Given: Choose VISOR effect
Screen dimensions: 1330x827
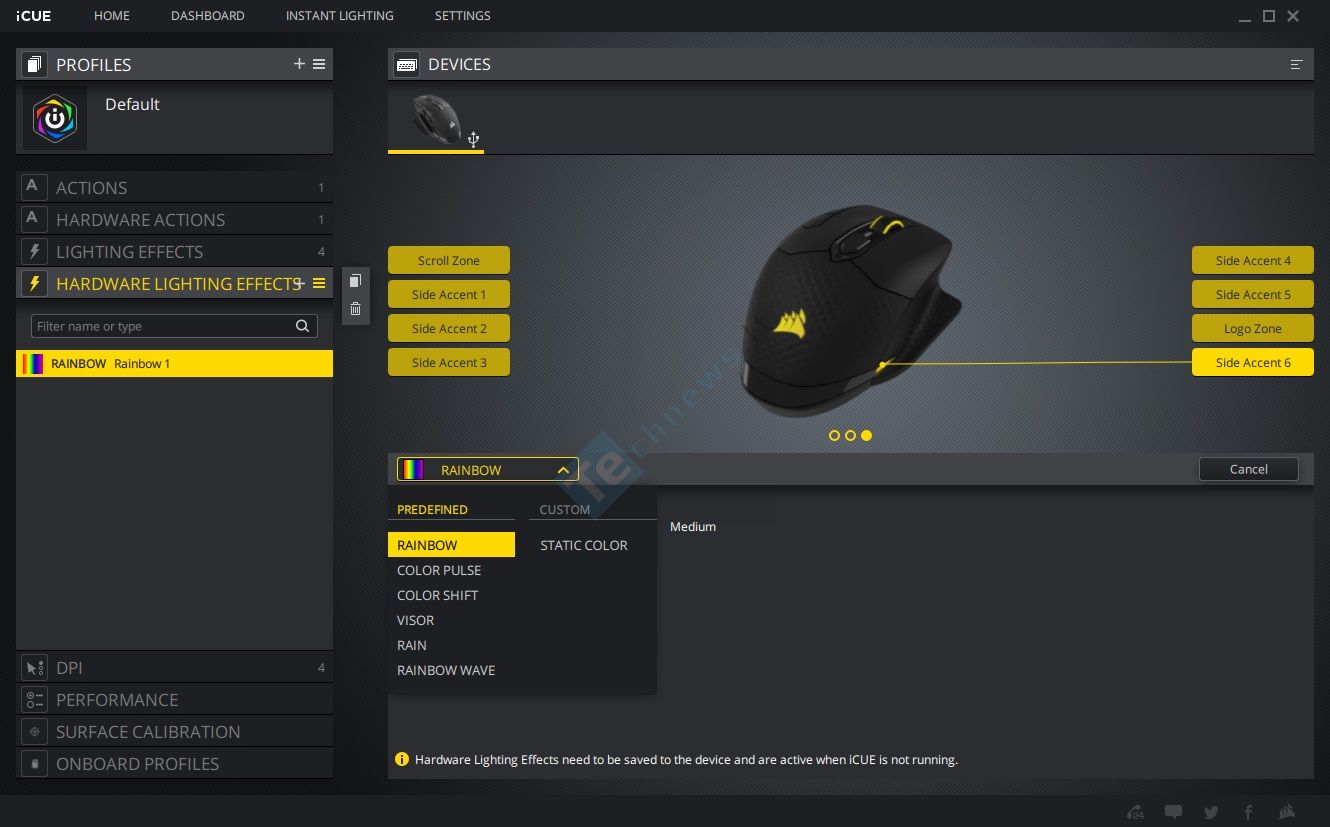Looking at the screenshot, I should [415, 620].
